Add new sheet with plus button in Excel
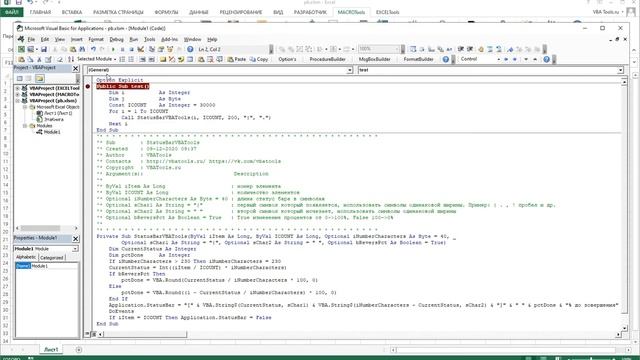Image resolution: width=640 pixels, height=360 pixels. [79, 349]
